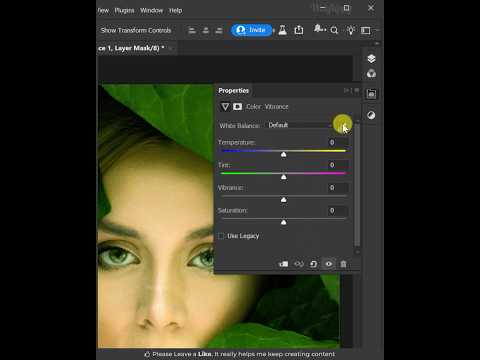
Task: Open the Properties panel flyout menu
Action: click(x=357, y=90)
